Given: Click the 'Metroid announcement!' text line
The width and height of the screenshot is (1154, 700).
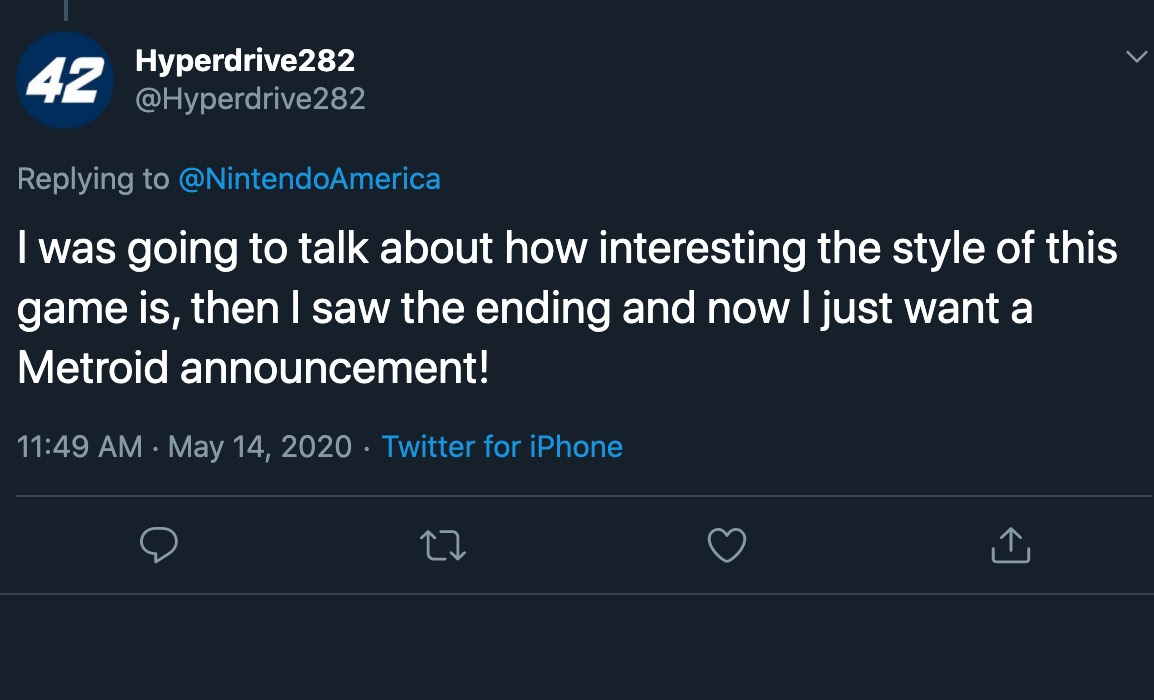Looking at the screenshot, I should (253, 369).
